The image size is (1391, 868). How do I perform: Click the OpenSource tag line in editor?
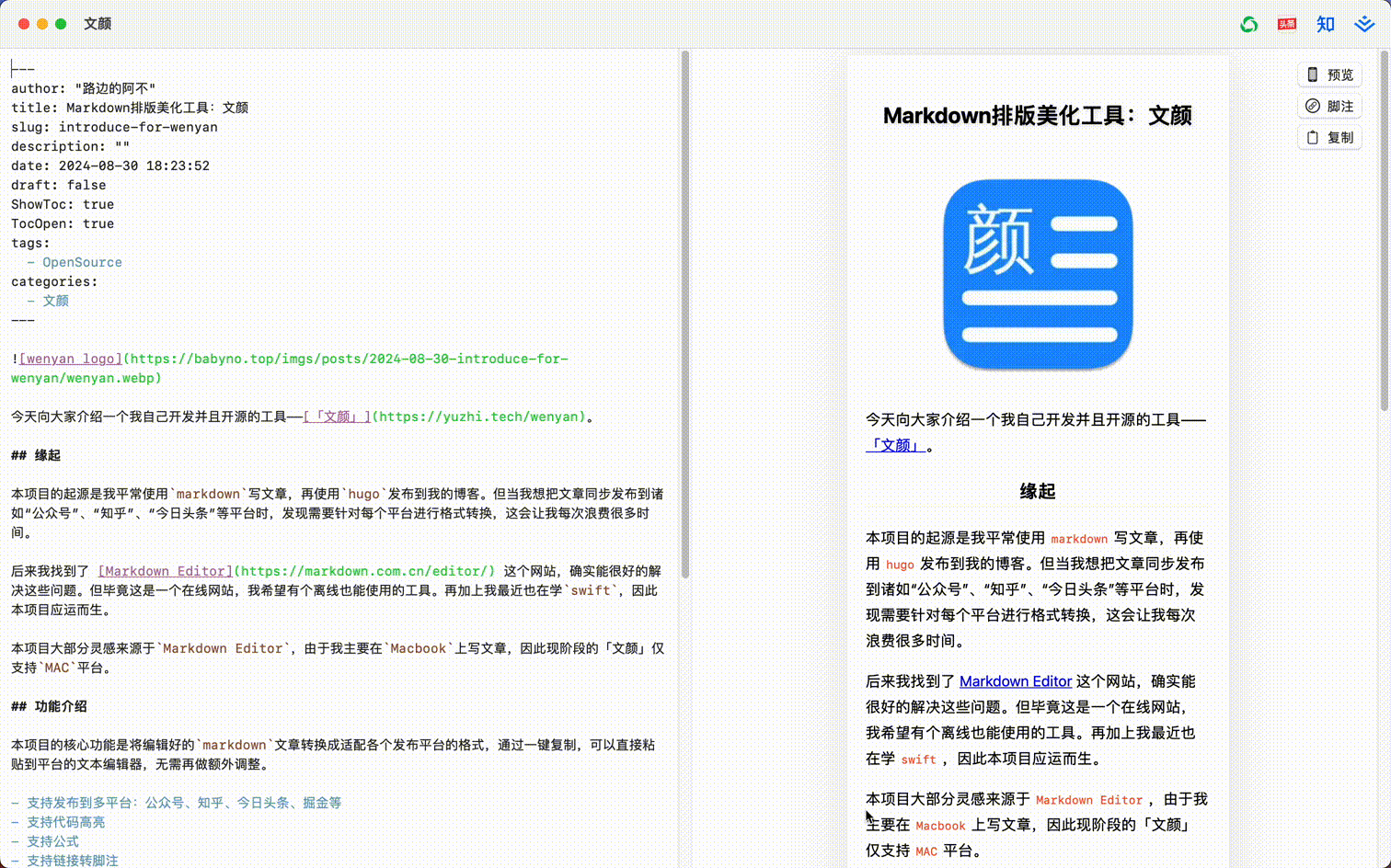75,262
